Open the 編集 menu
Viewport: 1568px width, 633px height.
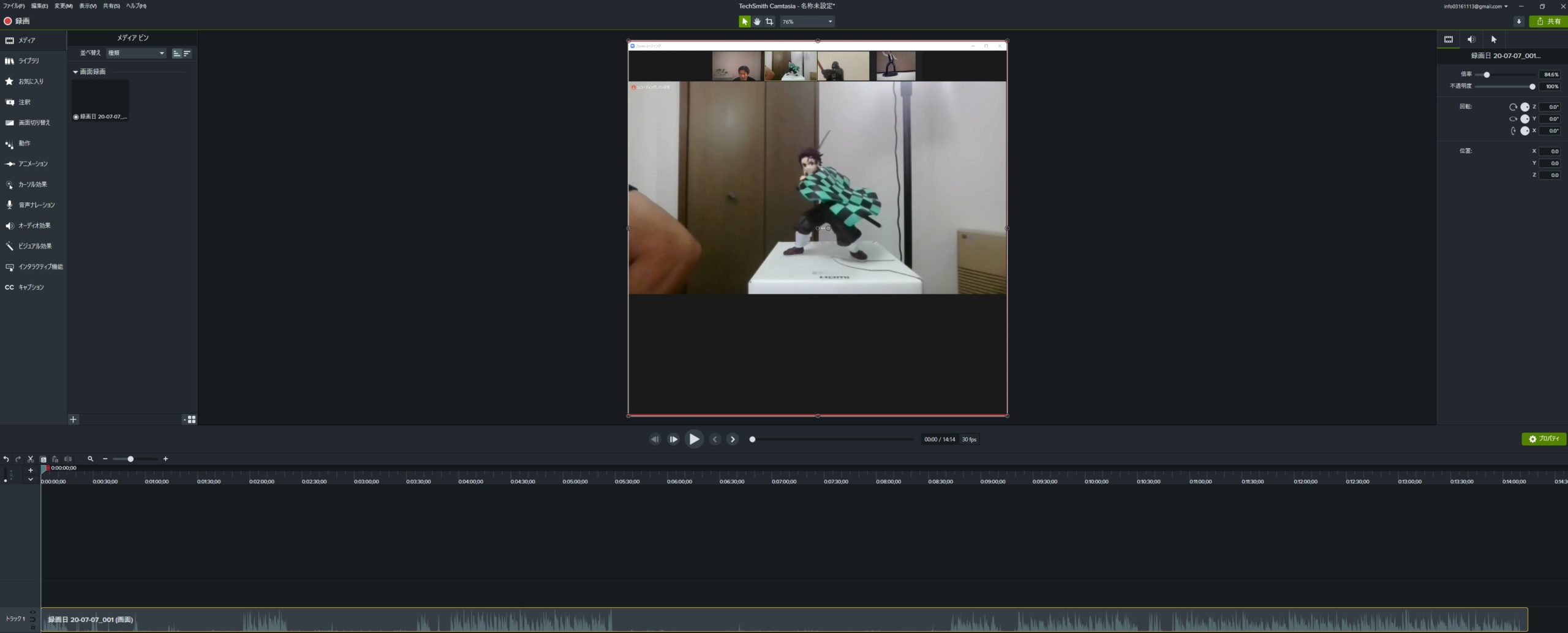click(x=39, y=6)
